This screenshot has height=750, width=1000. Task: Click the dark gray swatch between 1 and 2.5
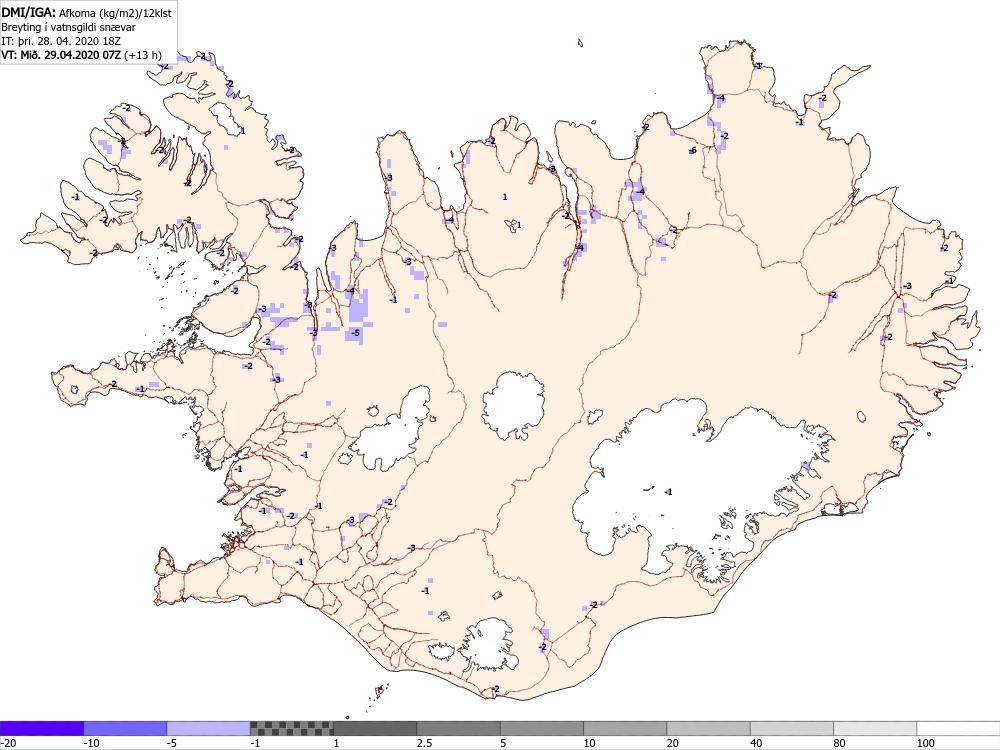click(375, 728)
